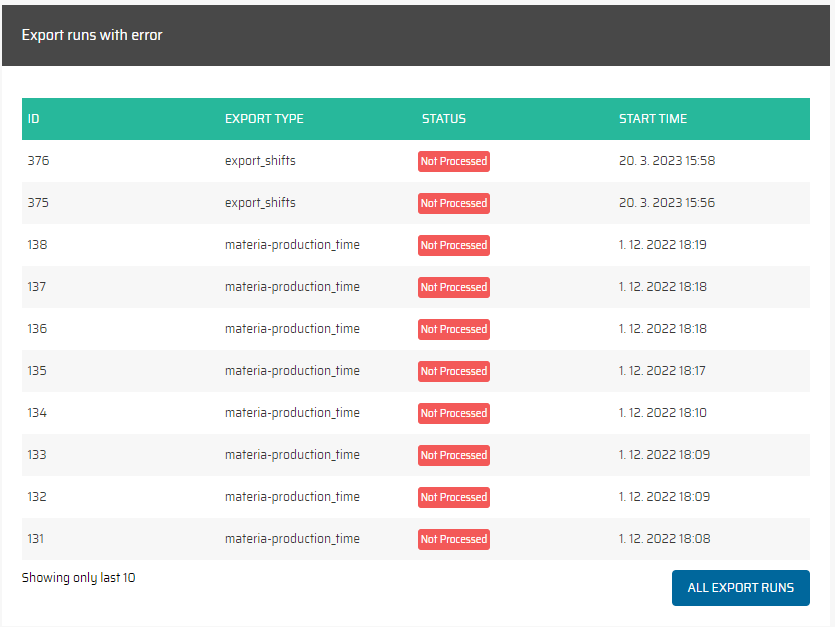
Task: Open export run ID 375
Action: (x=38, y=203)
